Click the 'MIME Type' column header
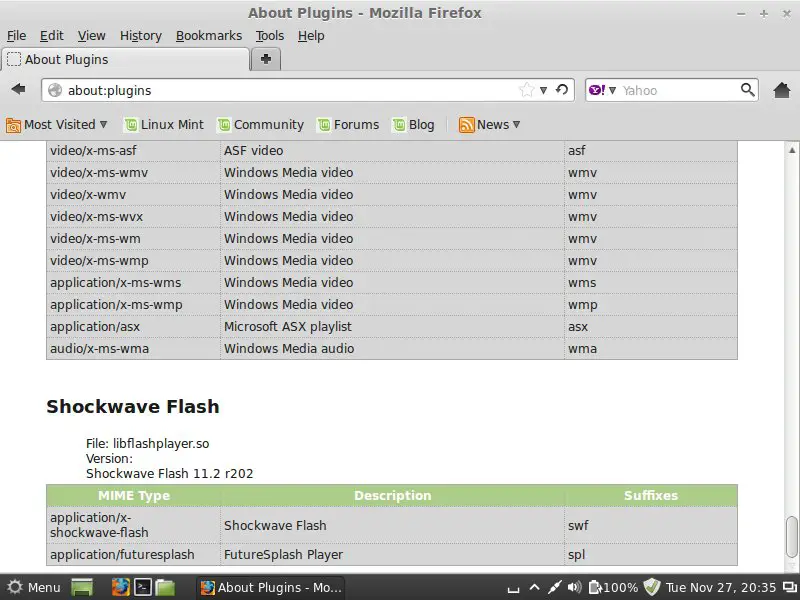This screenshot has height=600, width=800. [134, 495]
